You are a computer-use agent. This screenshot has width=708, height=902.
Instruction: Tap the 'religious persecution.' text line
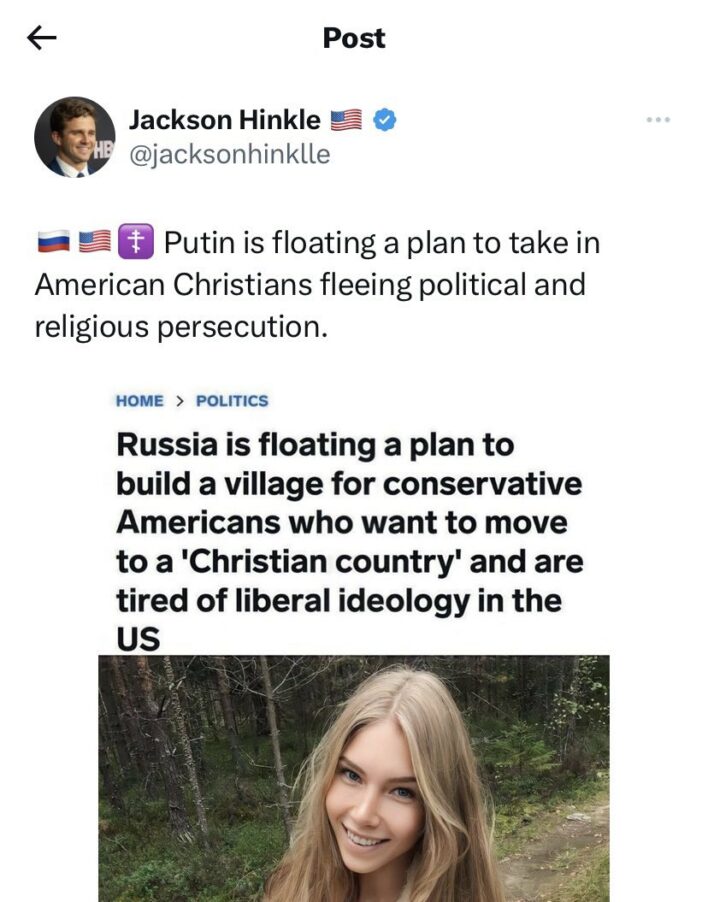[x=181, y=327]
